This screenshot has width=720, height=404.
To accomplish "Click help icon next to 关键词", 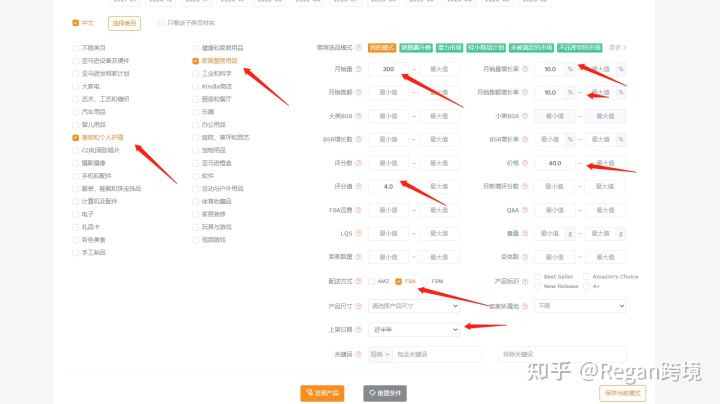I will [359, 354].
